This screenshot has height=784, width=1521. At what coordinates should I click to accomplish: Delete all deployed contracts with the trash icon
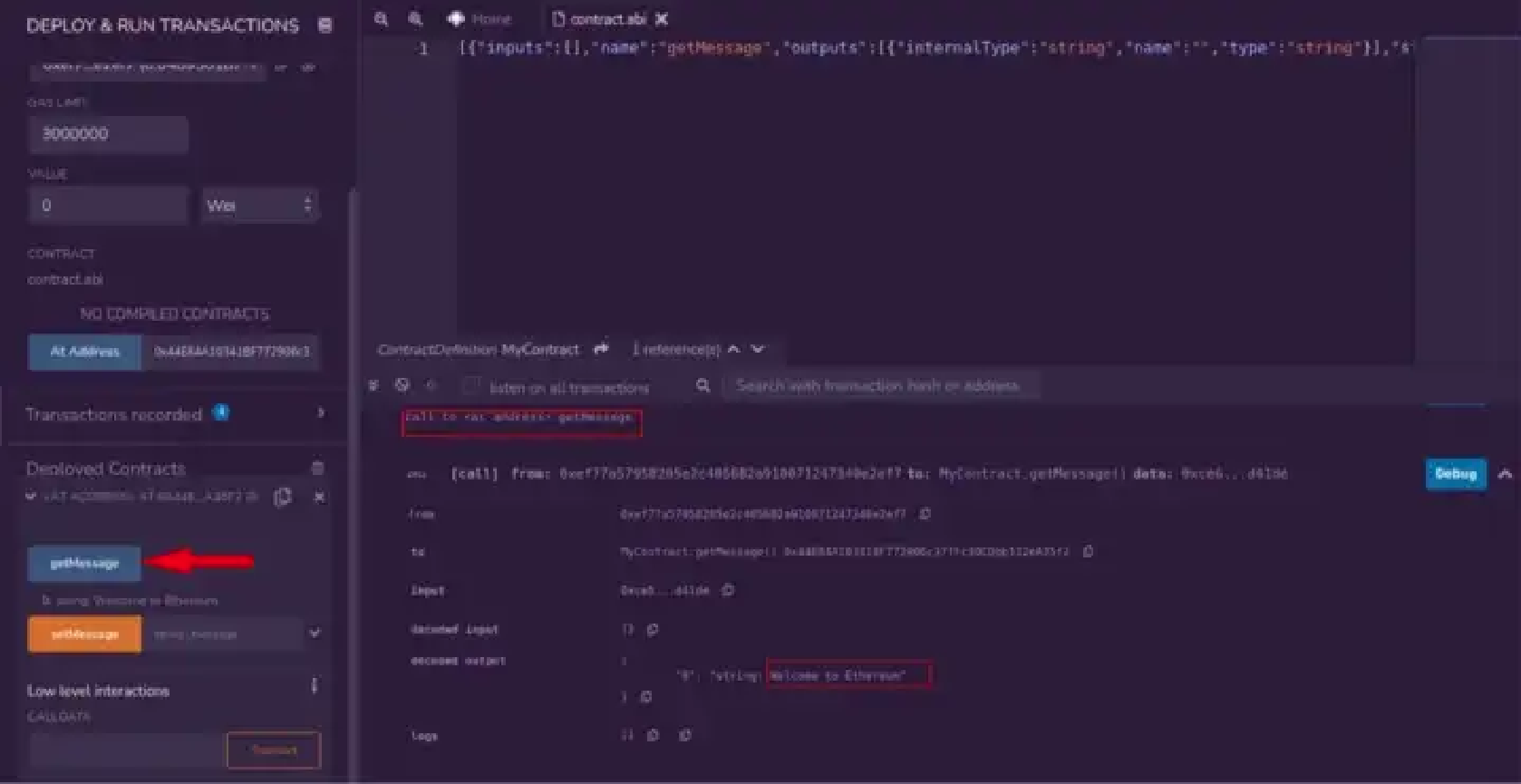[x=317, y=469]
